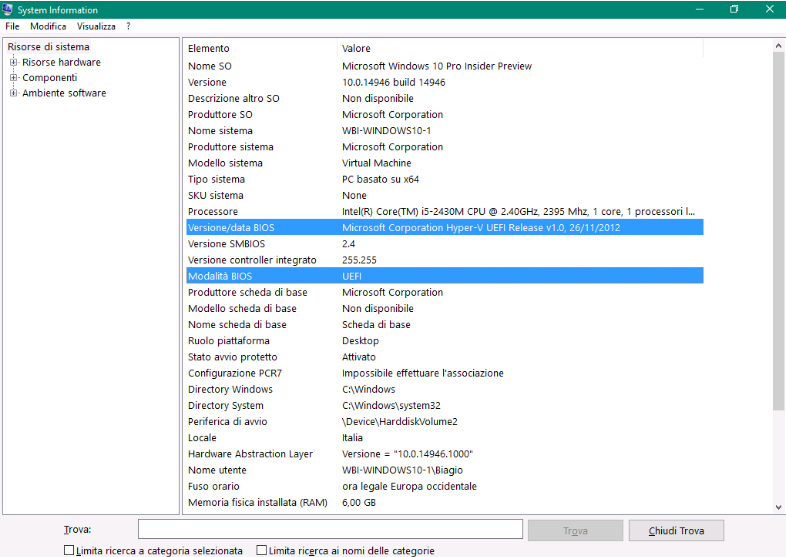This screenshot has height=557, width=786.
Task: Minimize the System Information window
Action: 700,9
